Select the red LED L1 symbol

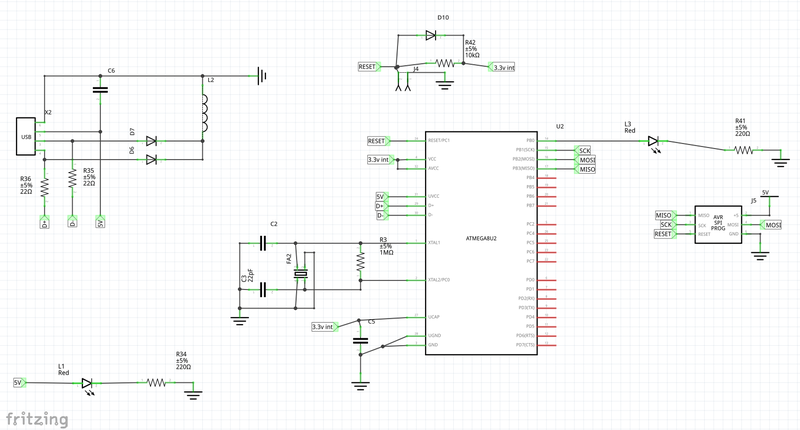point(88,382)
